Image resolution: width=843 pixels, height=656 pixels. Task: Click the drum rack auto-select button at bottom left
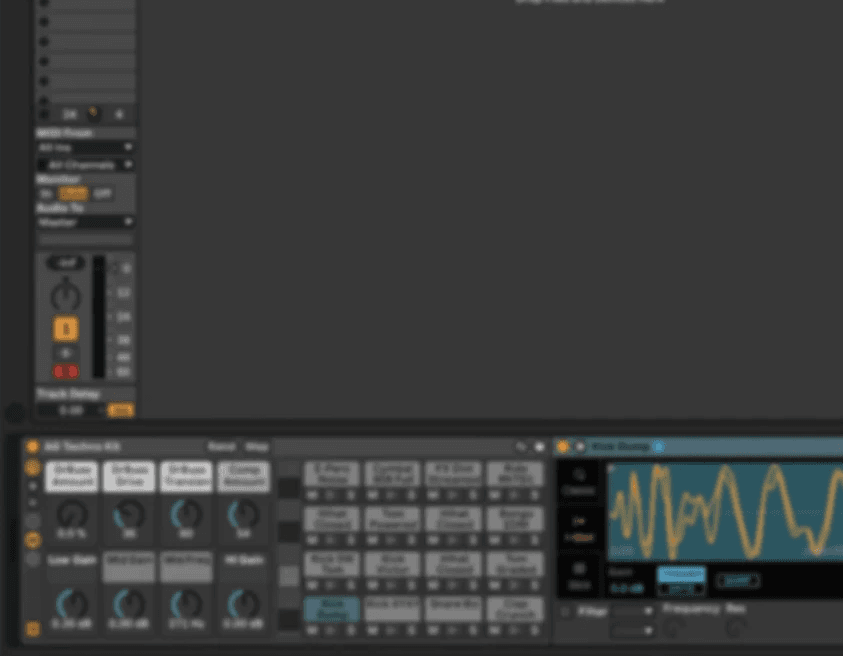pyautogui.click(x=33, y=629)
